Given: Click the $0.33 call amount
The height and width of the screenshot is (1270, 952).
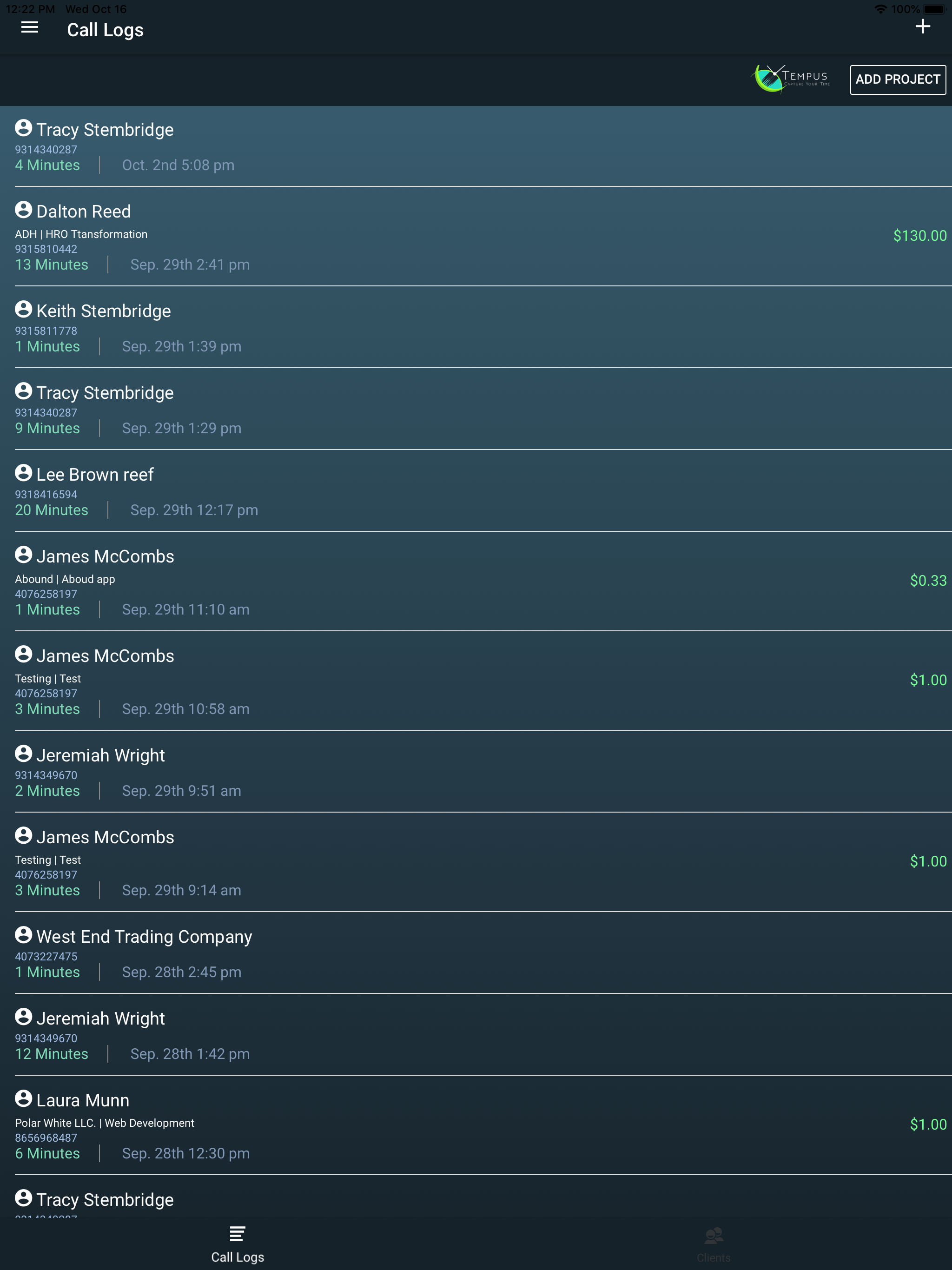Looking at the screenshot, I should tap(928, 581).
